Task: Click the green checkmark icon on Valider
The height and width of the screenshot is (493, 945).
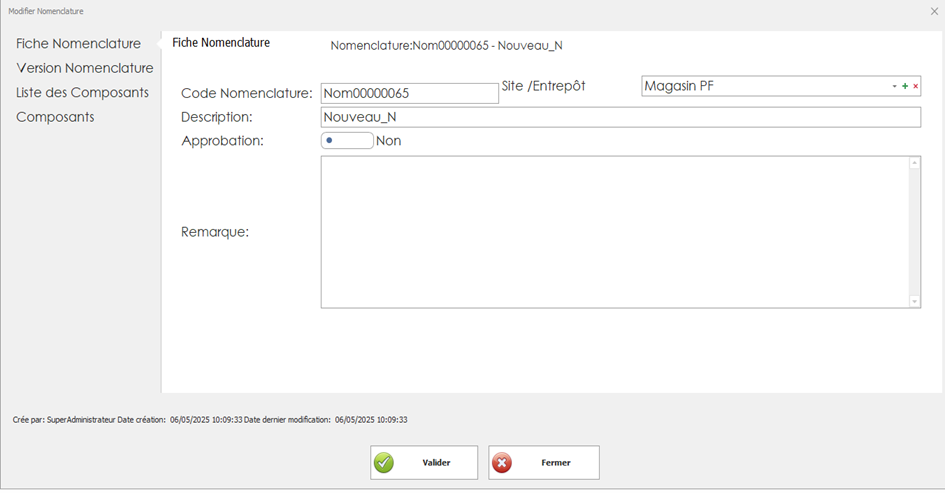Action: point(383,463)
